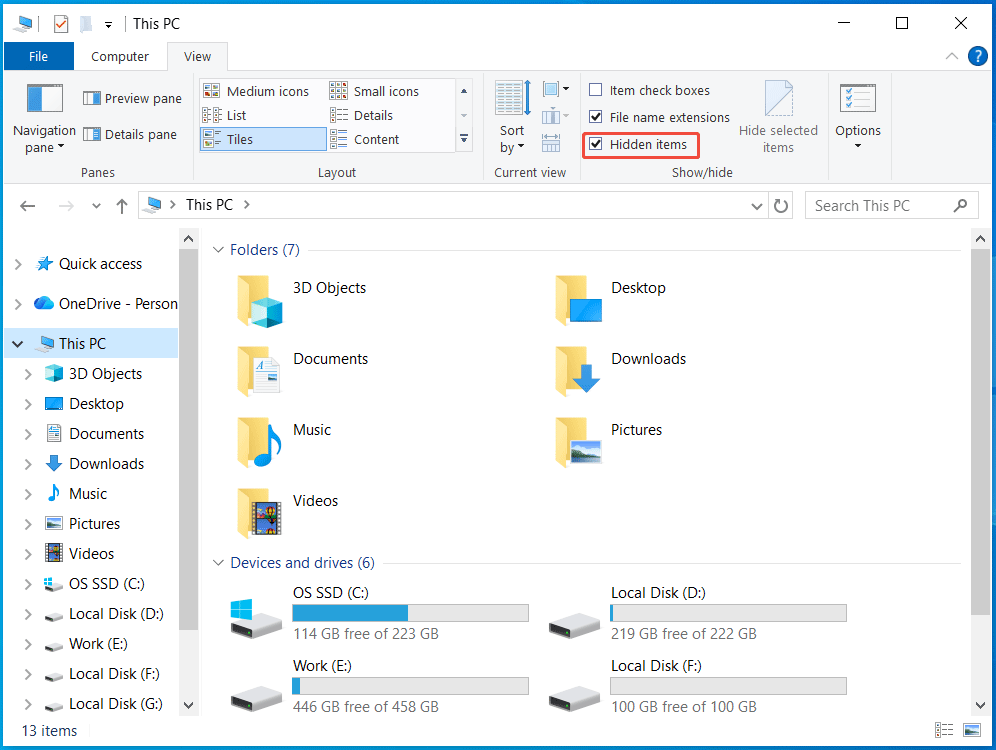Select the OS SSD (C:) drive tile
The height and width of the screenshot is (750, 996).
click(379, 613)
